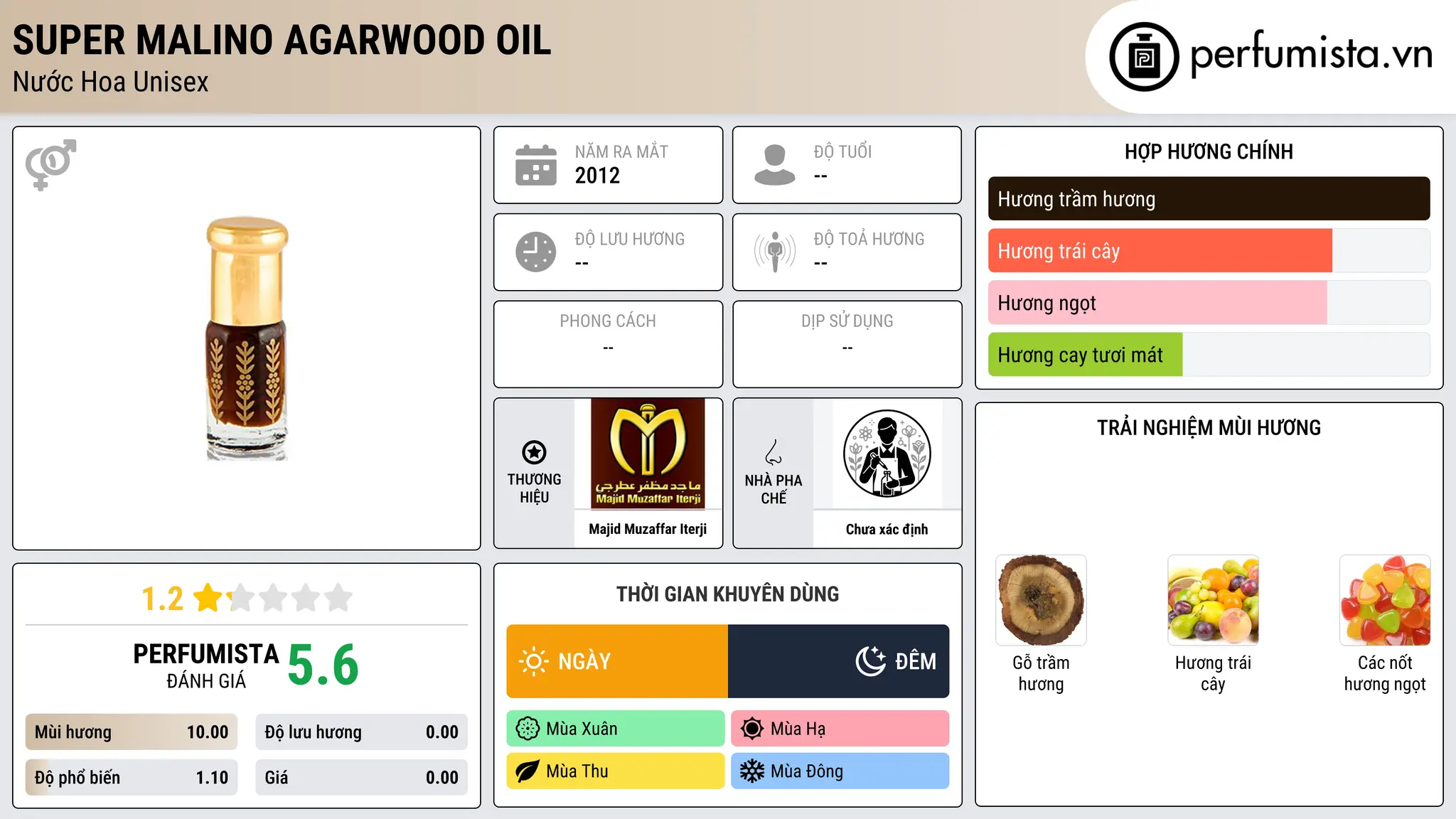Screen dimensions: 1456x819
Task: Click the Nước Hoa Unisex subtitle
Action: point(110,82)
